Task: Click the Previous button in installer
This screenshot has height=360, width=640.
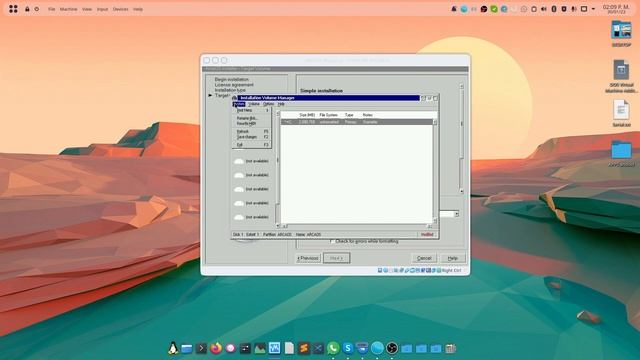Action: [308, 258]
